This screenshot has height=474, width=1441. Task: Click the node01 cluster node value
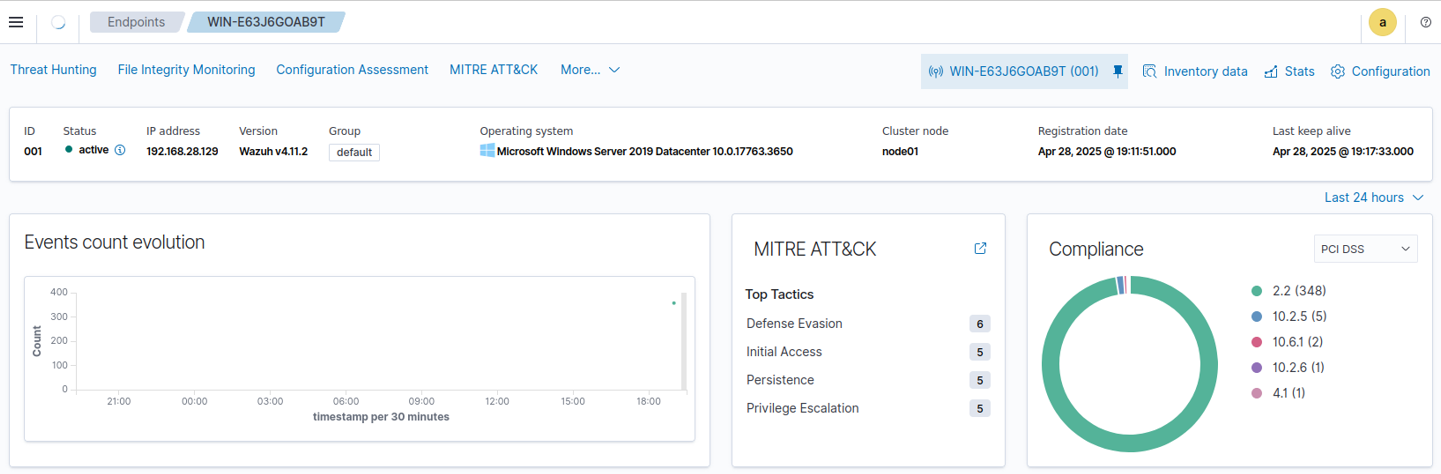(x=900, y=151)
